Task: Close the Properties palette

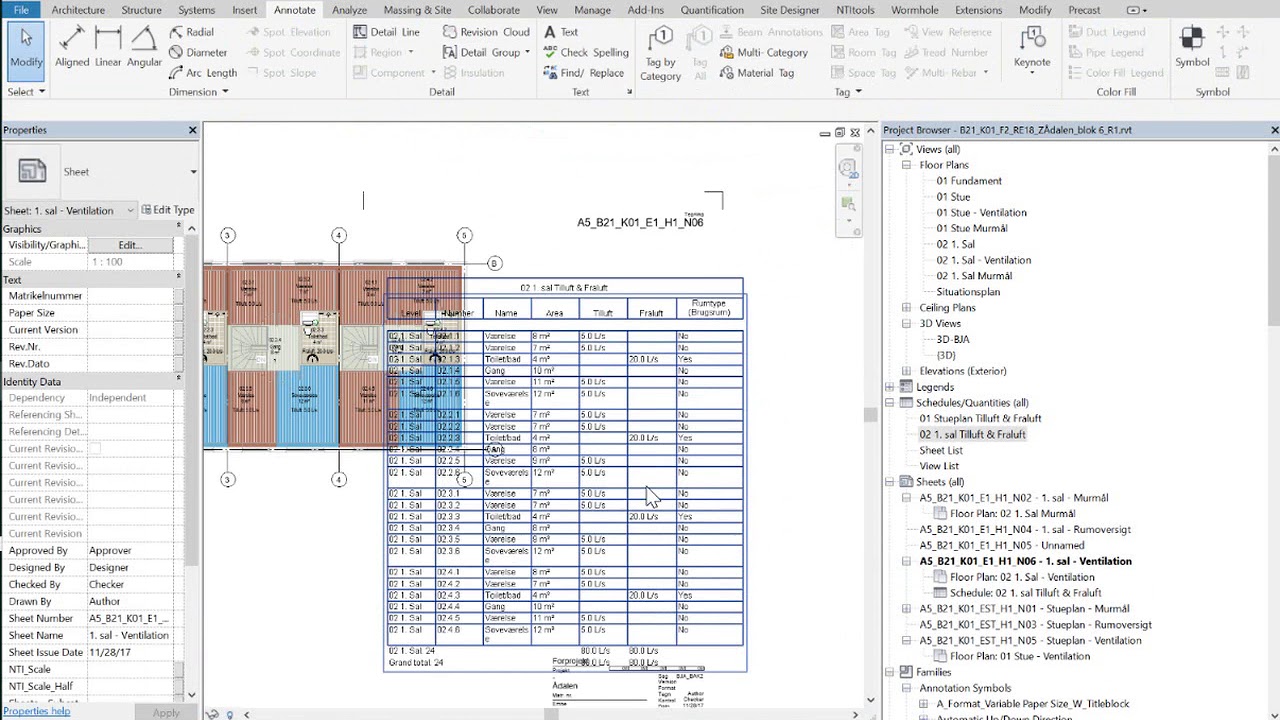Action: (x=193, y=130)
